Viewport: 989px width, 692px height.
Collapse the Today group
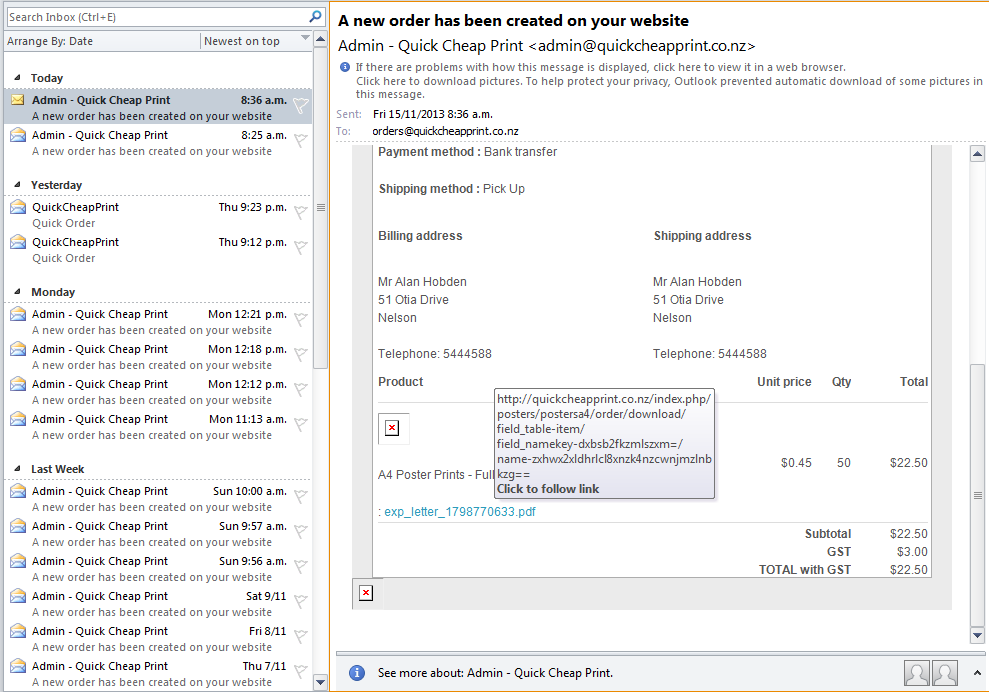click(x=17, y=78)
